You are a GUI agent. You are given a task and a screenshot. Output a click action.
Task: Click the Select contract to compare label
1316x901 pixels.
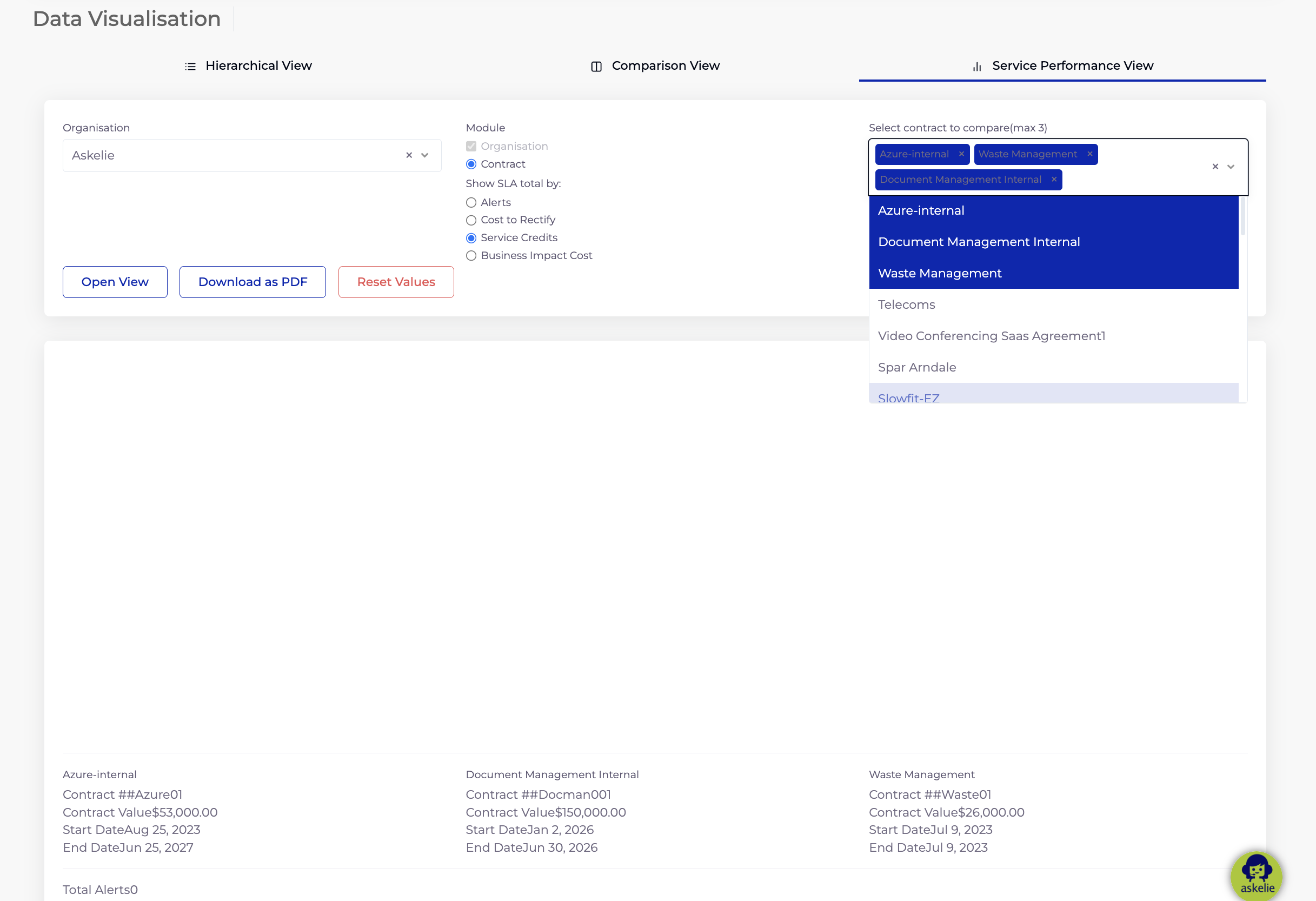pyautogui.click(x=958, y=128)
